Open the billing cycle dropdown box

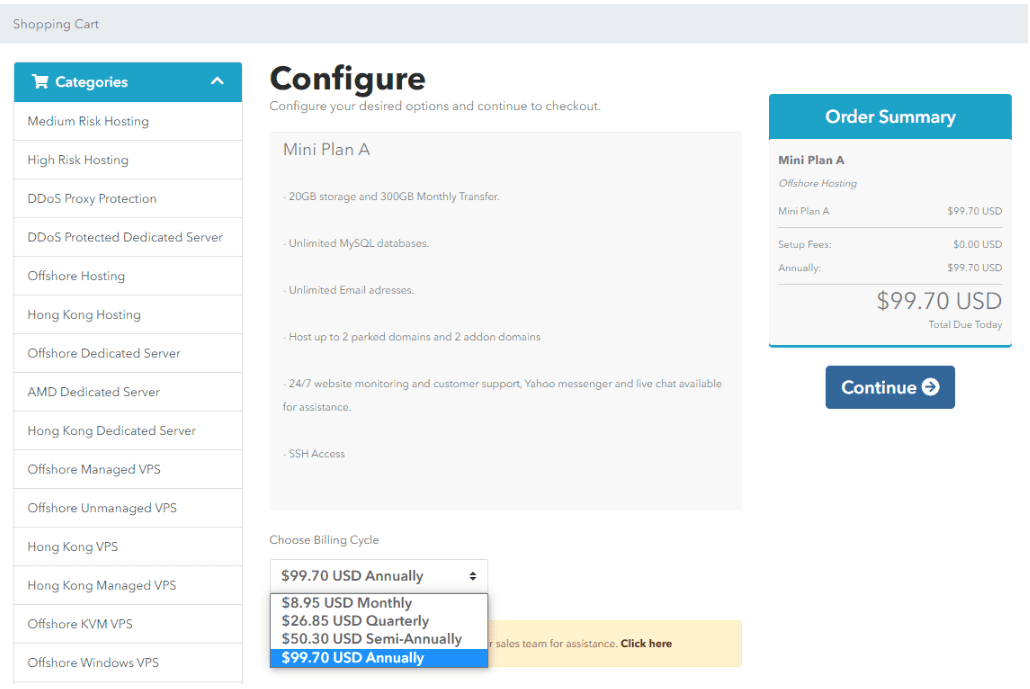tap(378, 576)
